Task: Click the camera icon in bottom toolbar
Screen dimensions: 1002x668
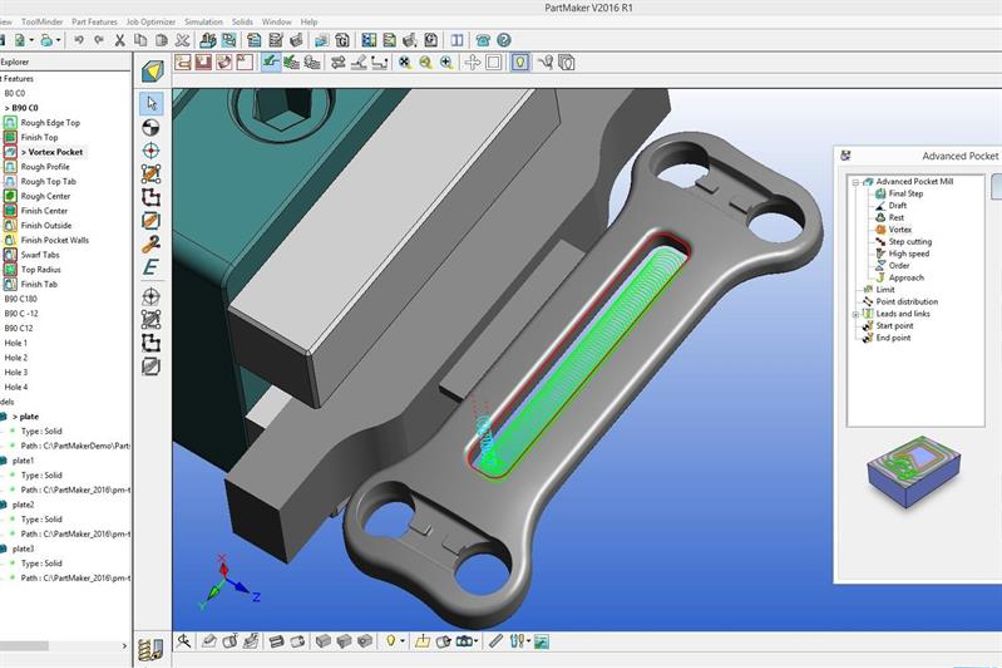Action: pos(465,641)
